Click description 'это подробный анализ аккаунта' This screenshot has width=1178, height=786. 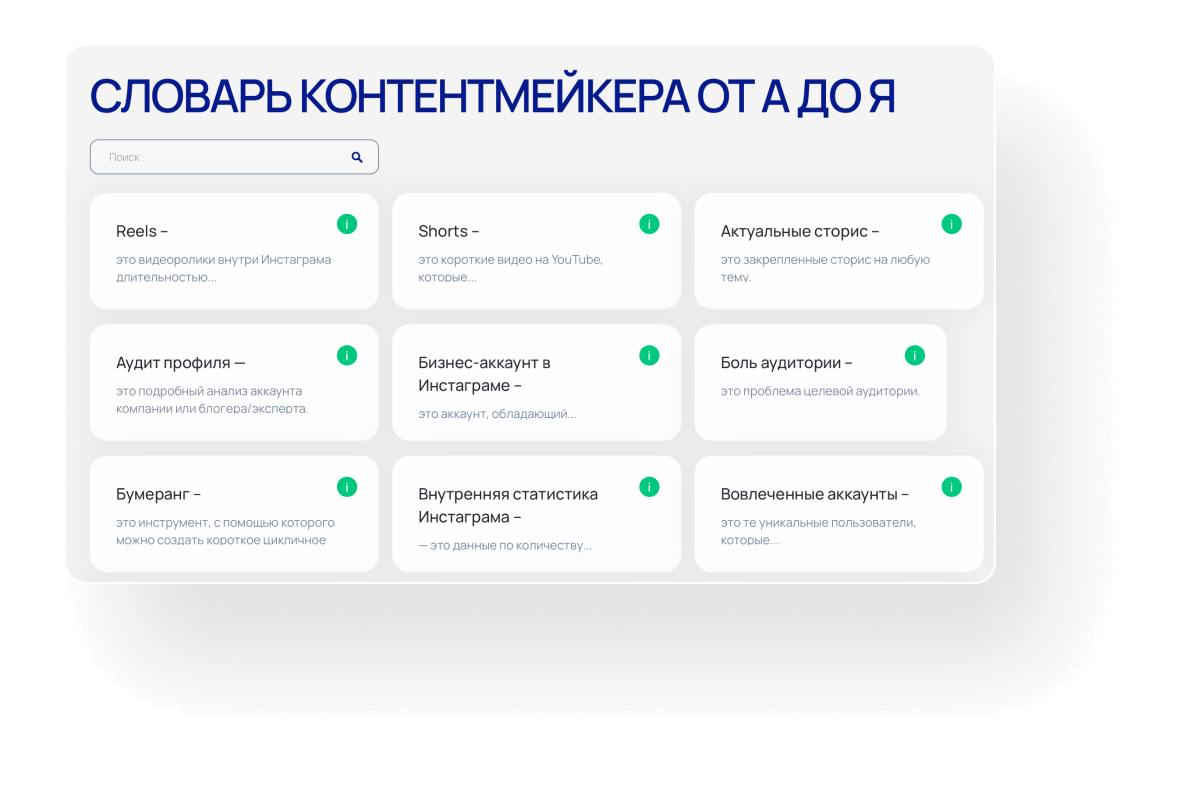(209, 391)
